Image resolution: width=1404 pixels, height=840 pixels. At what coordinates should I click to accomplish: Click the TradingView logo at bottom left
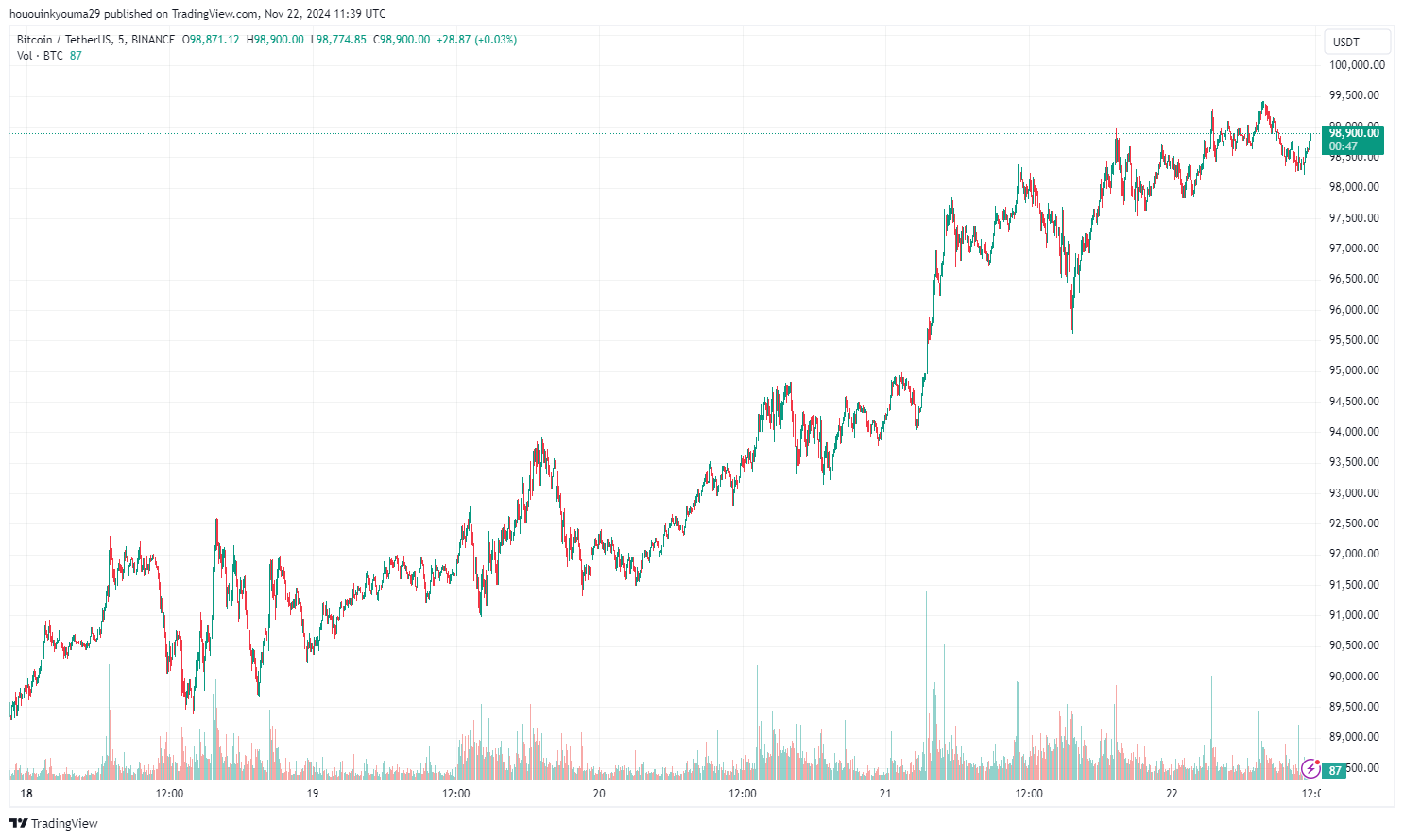click(x=54, y=823)
